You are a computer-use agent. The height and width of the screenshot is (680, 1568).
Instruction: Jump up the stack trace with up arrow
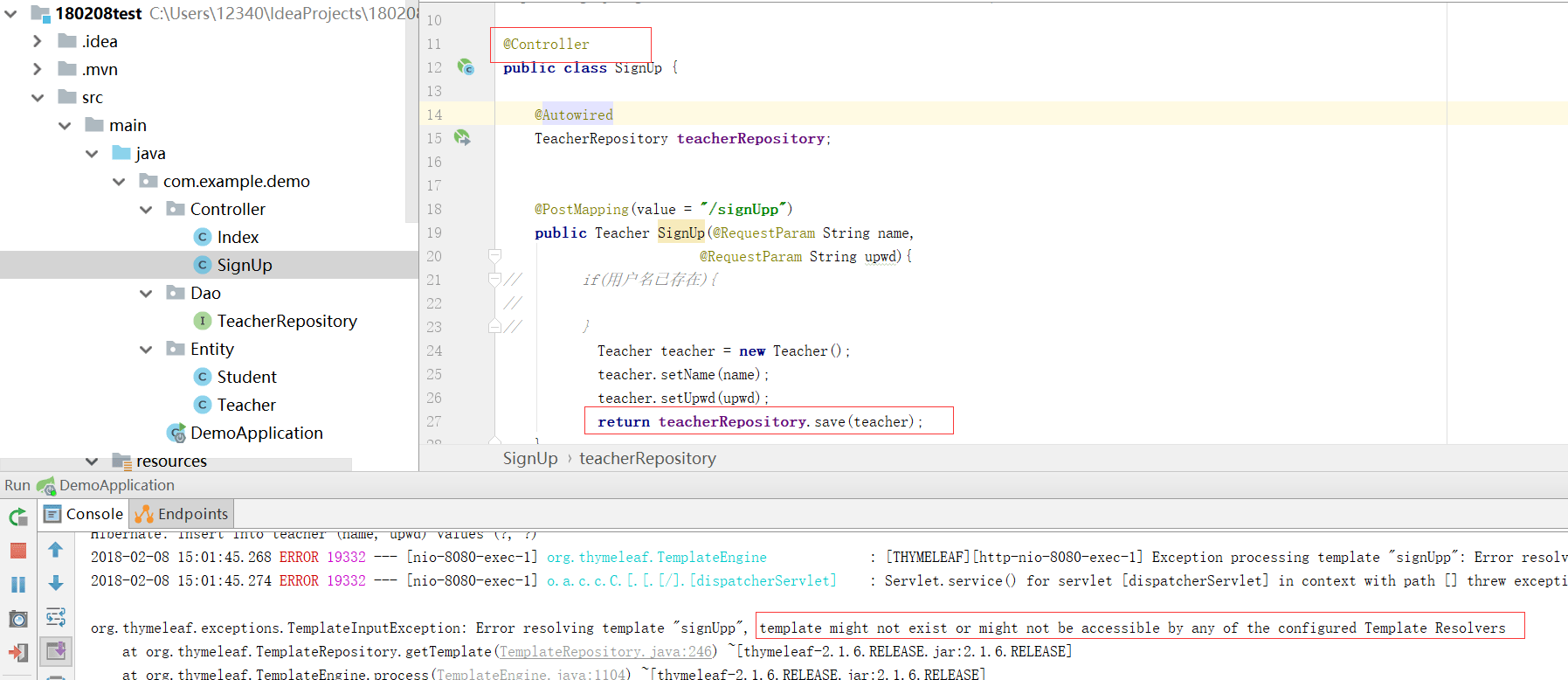55,550
